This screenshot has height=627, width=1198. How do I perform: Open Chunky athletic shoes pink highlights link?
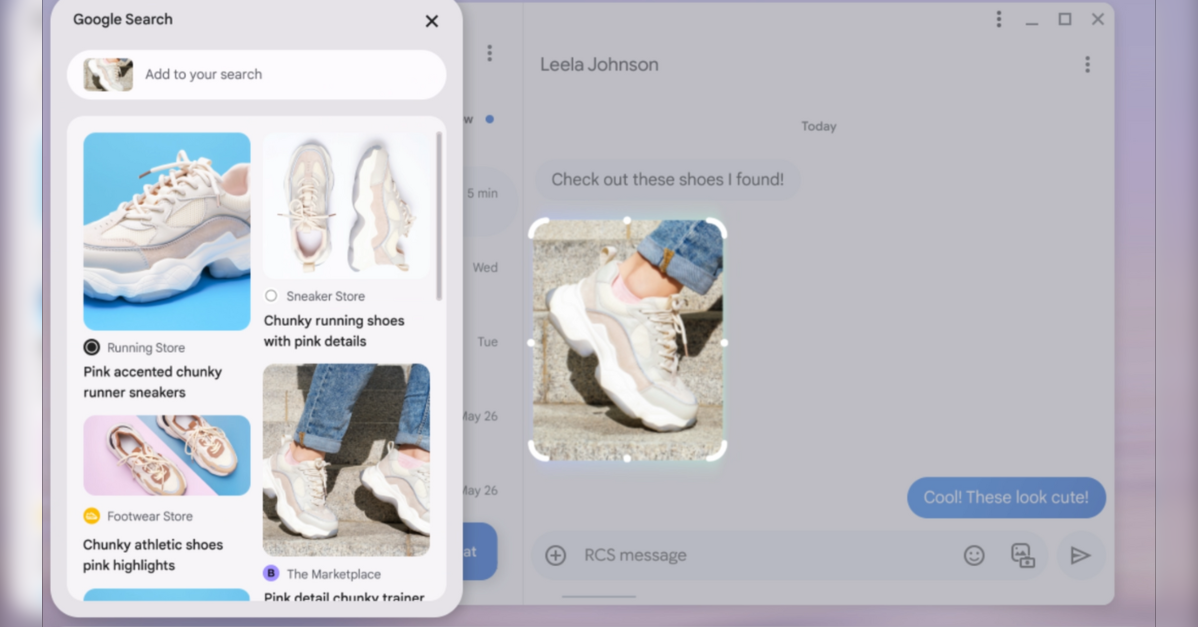click(152, 555)
